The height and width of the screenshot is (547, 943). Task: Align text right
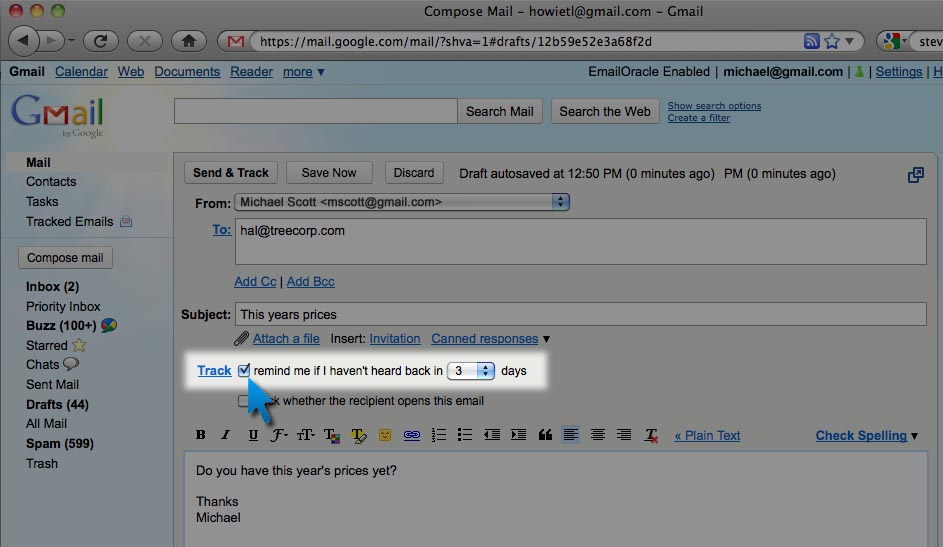point(624,435)
